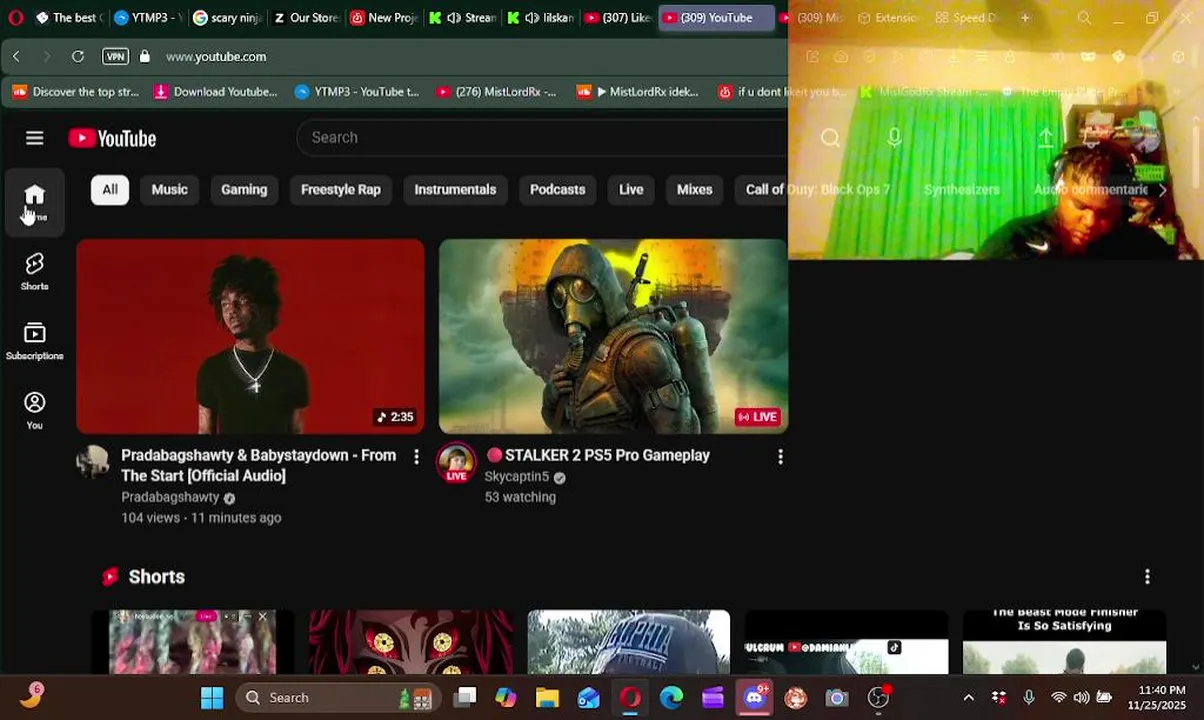The width and height of the screenshot is (1204, 720).
Task: Open (276) MistLordRx bookmark
Action: (x=497, y=92)
